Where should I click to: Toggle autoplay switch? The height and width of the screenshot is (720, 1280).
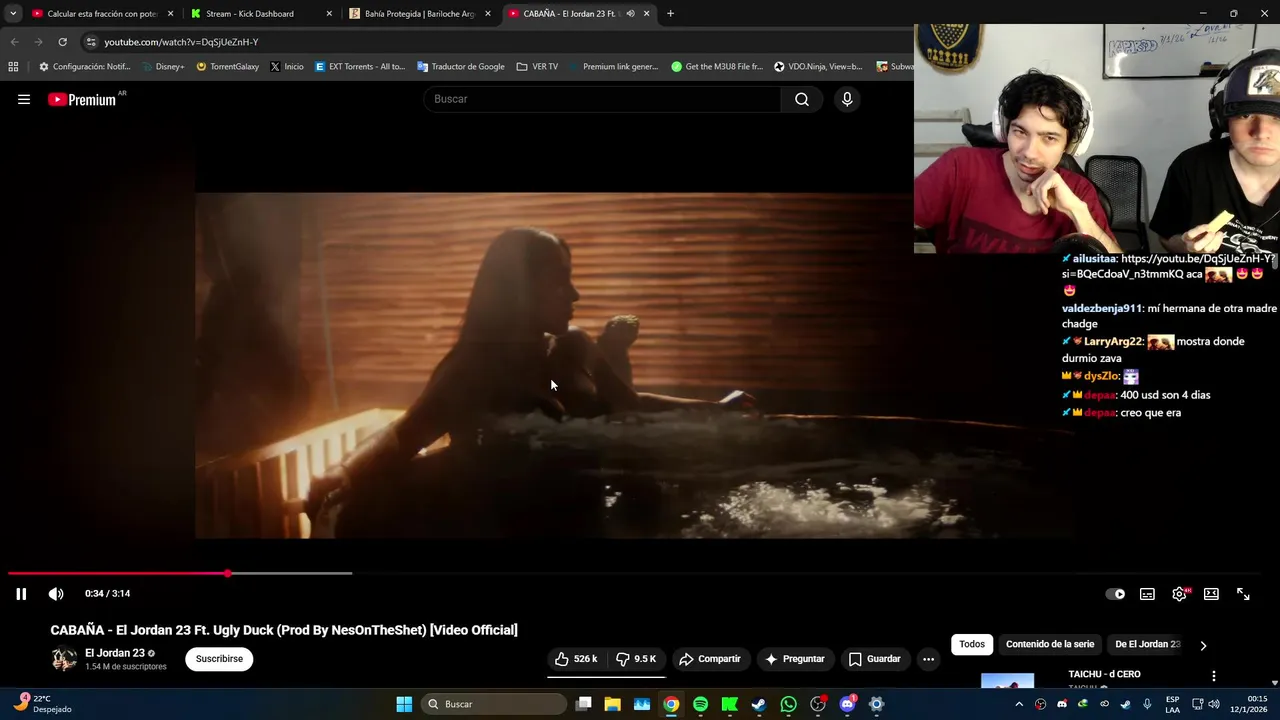[1115, 594]
